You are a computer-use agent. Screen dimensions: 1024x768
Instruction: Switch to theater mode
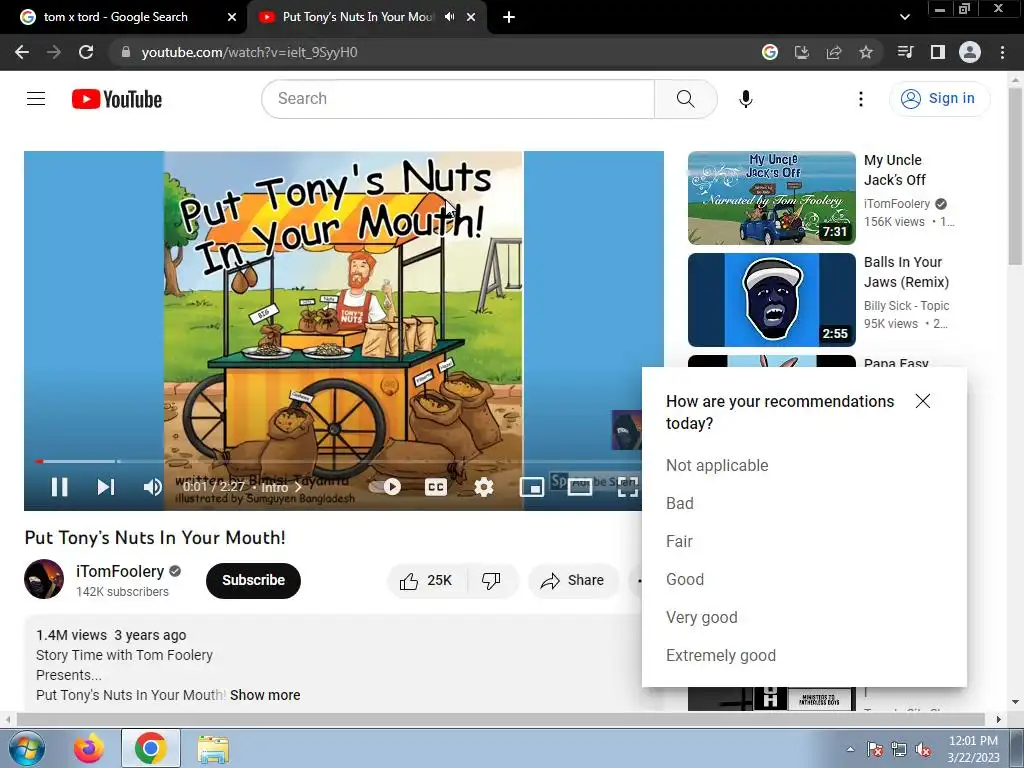pos(580,487)
